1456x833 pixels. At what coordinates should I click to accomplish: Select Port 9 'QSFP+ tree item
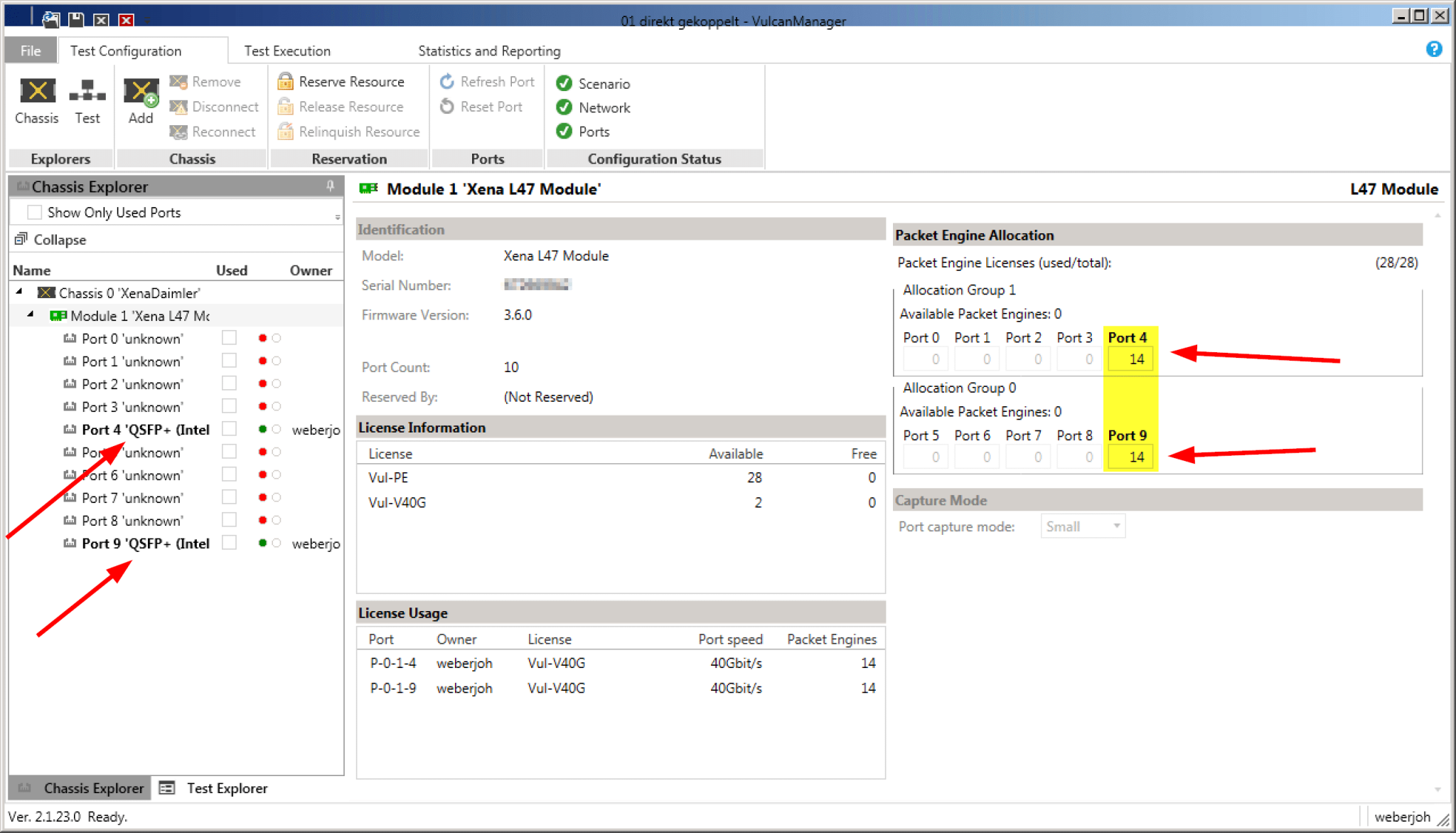146,543
